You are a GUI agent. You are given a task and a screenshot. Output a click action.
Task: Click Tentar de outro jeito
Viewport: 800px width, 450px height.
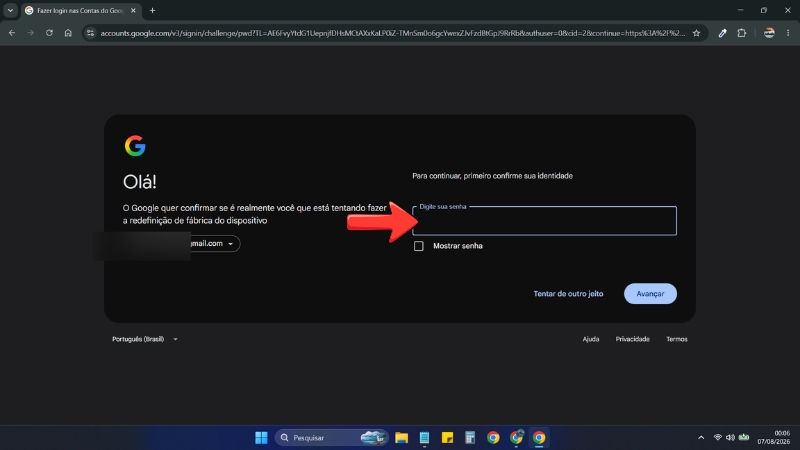pos(568,294)
